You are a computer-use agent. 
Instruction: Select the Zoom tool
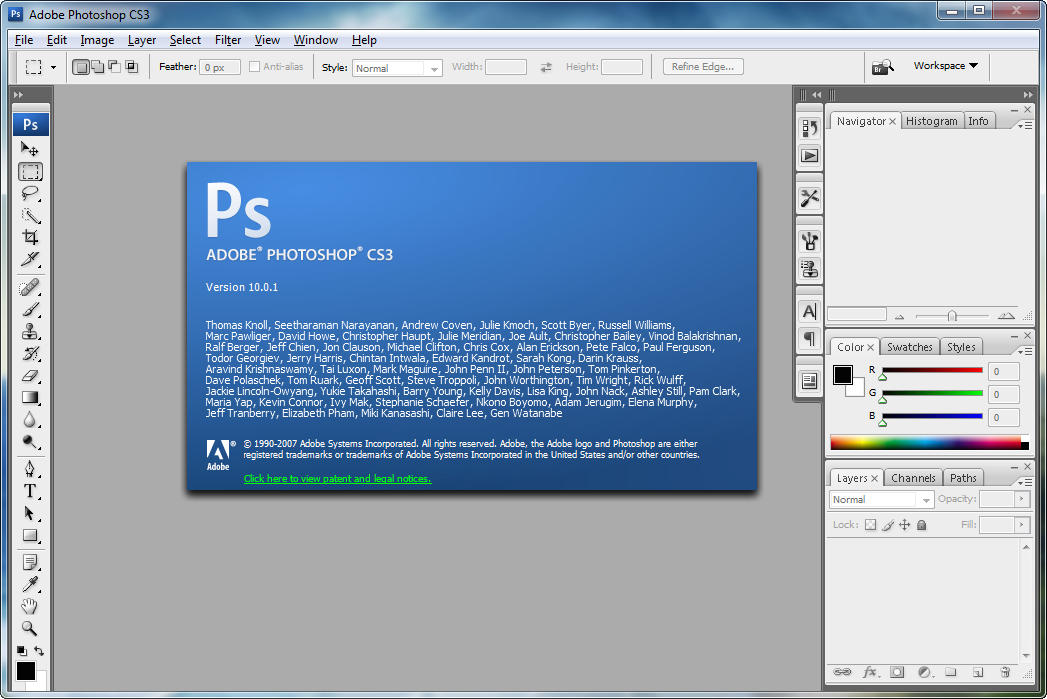(x=30, y=628)
